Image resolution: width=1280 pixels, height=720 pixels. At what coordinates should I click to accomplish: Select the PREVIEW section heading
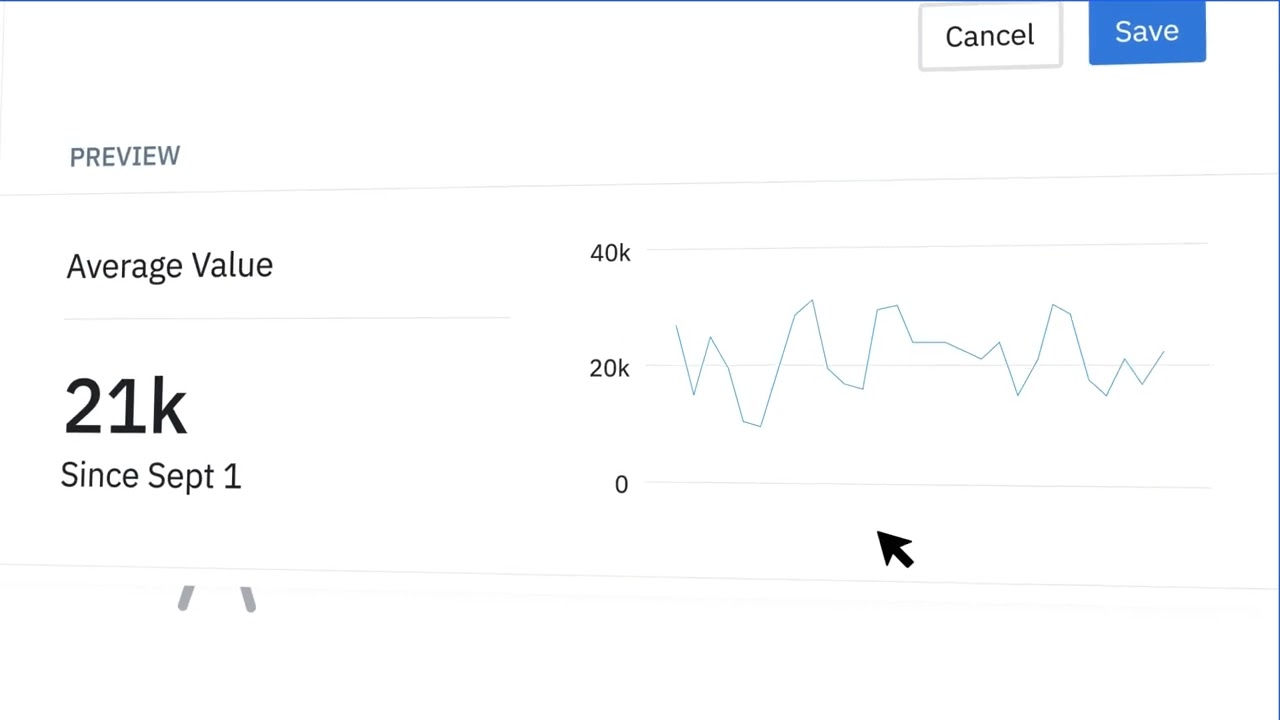click(x=125, y=157)
